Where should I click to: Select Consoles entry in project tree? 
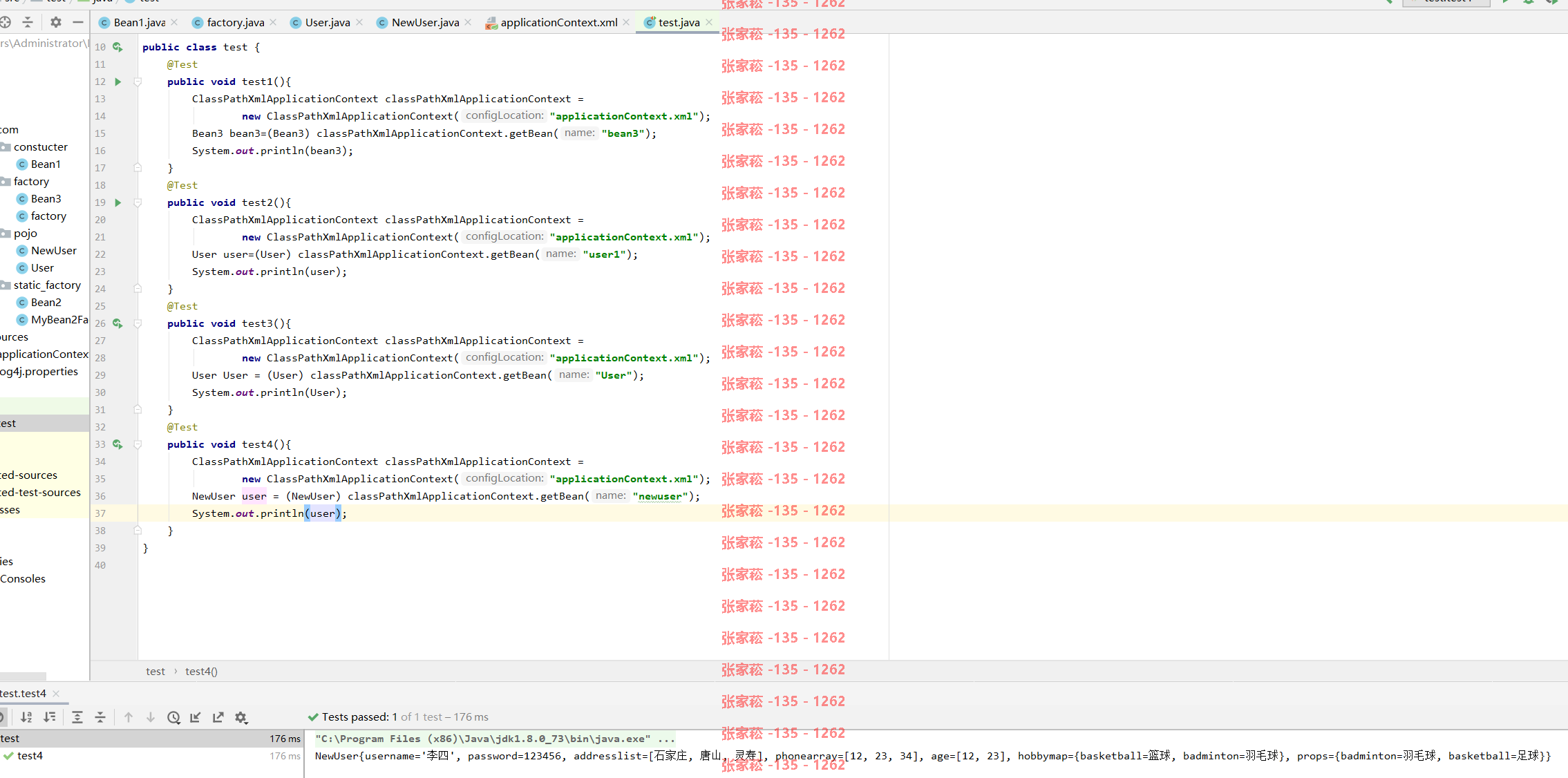[x=23, y=579]
